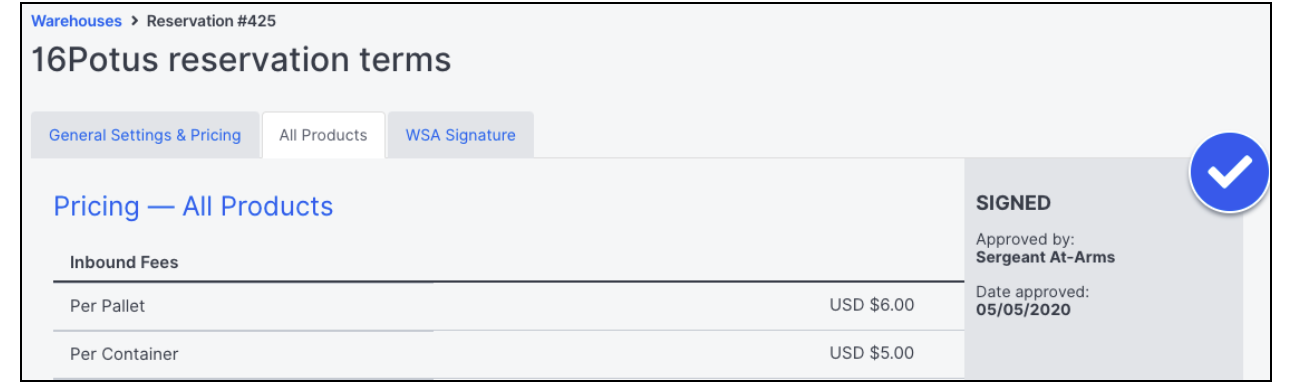Click the USD $5.00 container price
Screen dimensions: 1304x384
[871, 353]
